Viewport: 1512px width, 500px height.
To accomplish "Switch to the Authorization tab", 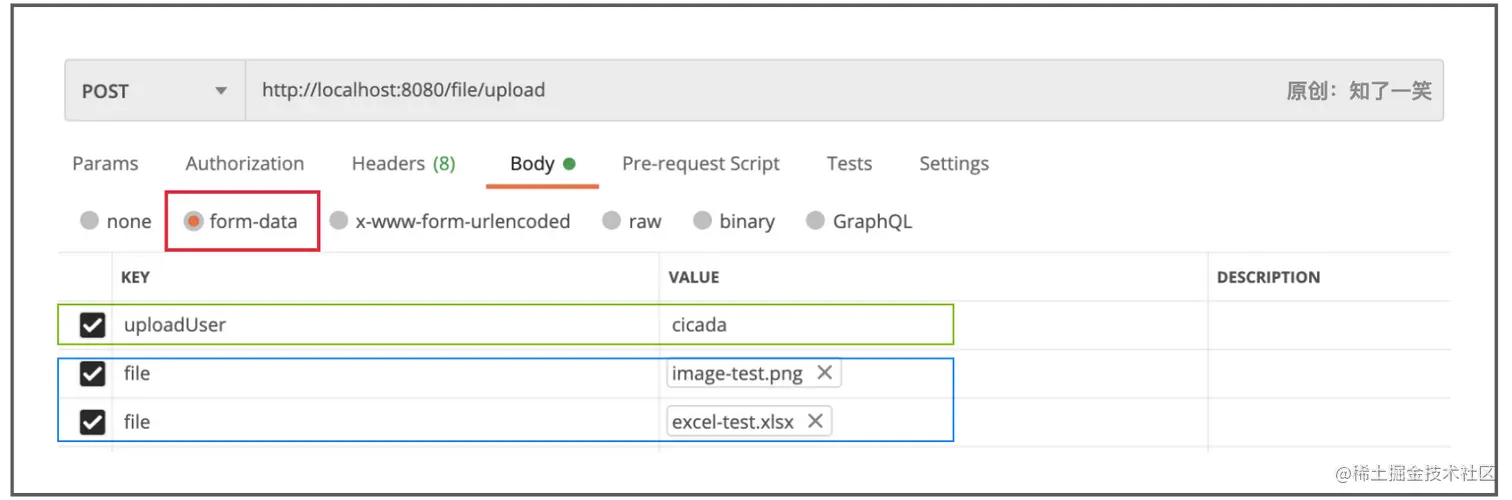I will [245, 164].
